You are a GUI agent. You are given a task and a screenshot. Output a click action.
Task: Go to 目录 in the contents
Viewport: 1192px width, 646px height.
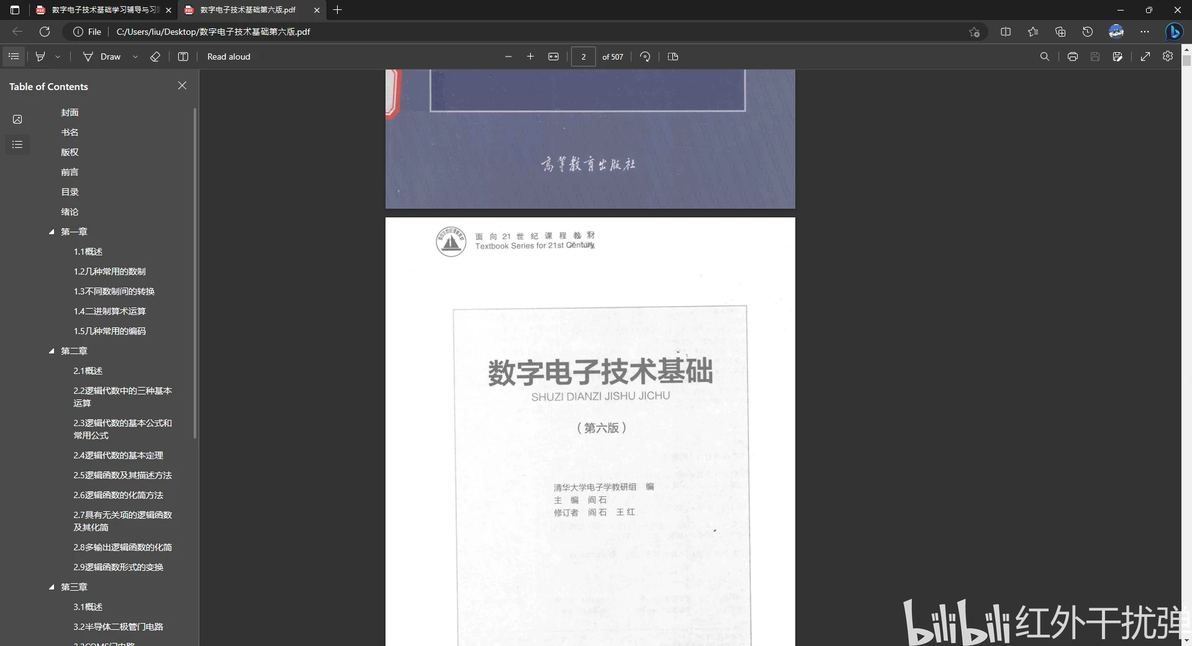[70, 192]
